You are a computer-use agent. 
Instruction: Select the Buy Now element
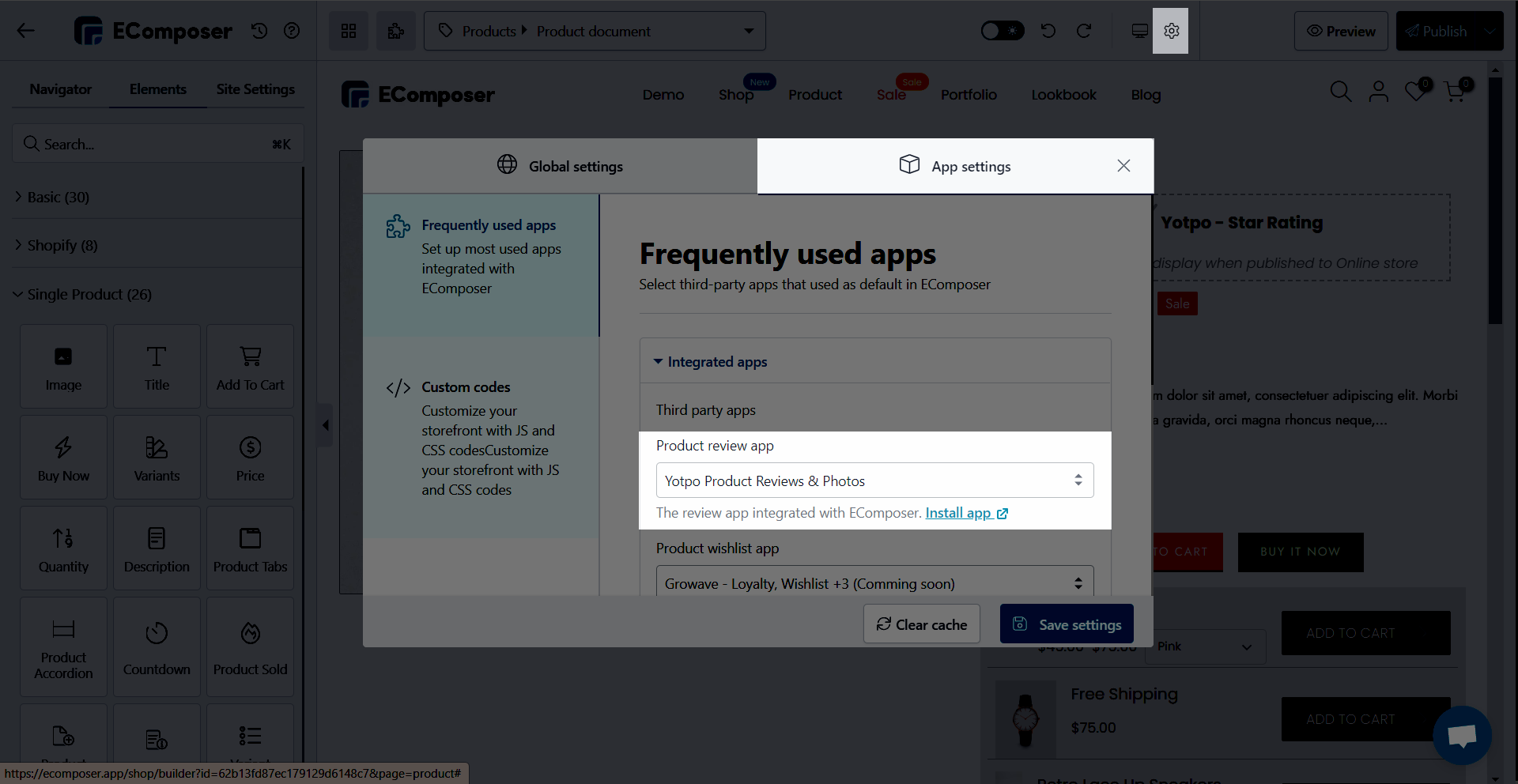point(63,458)
